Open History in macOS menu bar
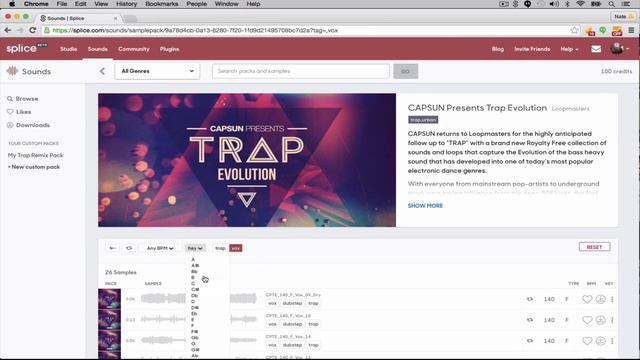The width and height of the screenshot is (640, 360). [x=126, y=4]
